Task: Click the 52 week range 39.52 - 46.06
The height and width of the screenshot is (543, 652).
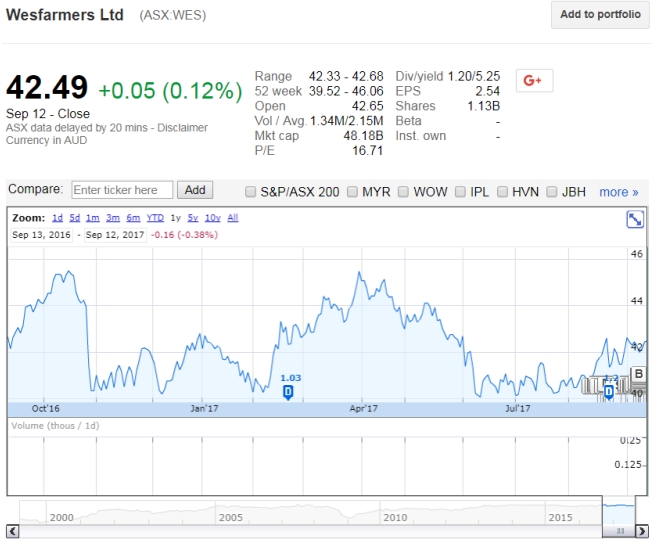Action: coord(346,91)
